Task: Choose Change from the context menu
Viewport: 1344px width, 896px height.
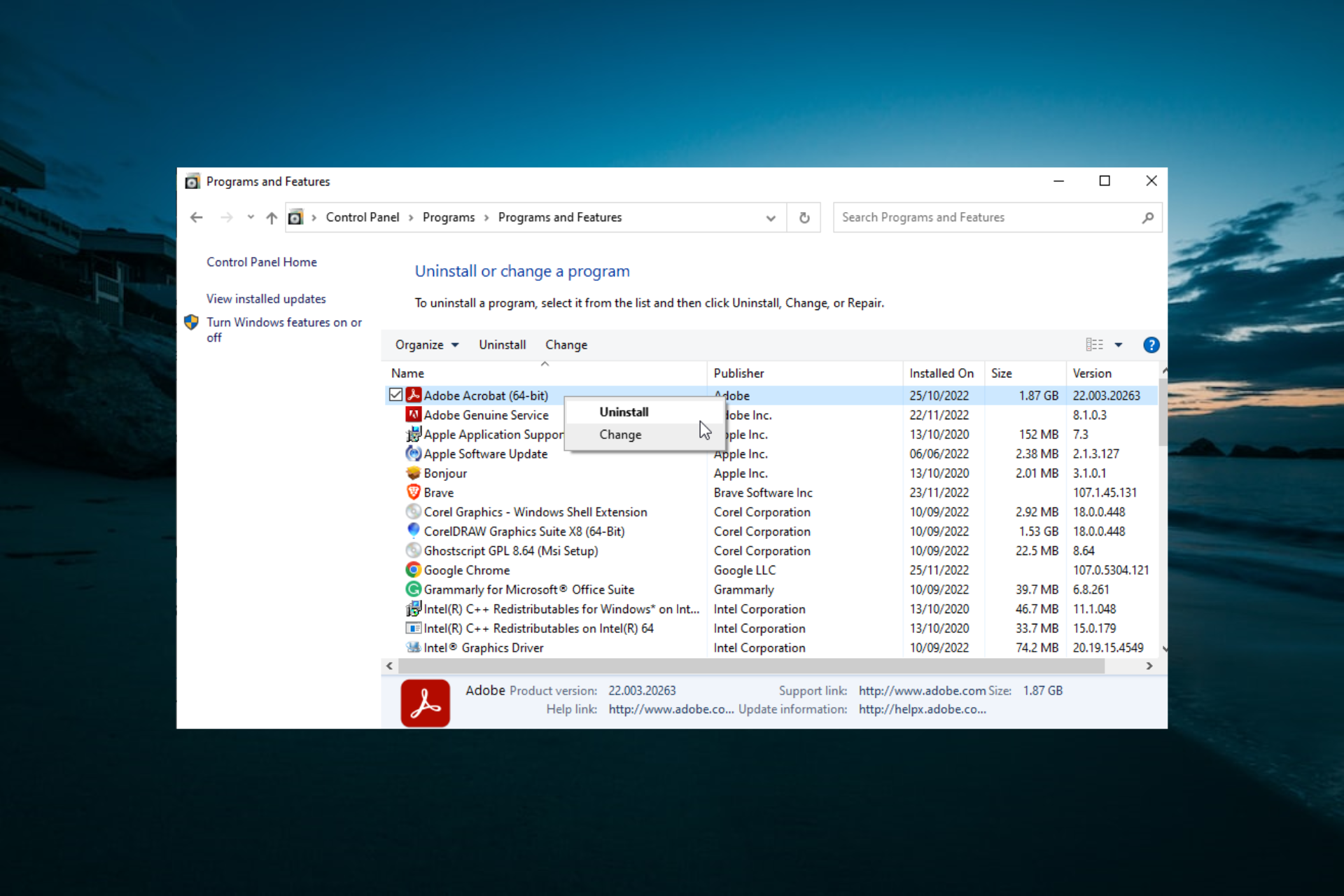Action: [620, 435]
